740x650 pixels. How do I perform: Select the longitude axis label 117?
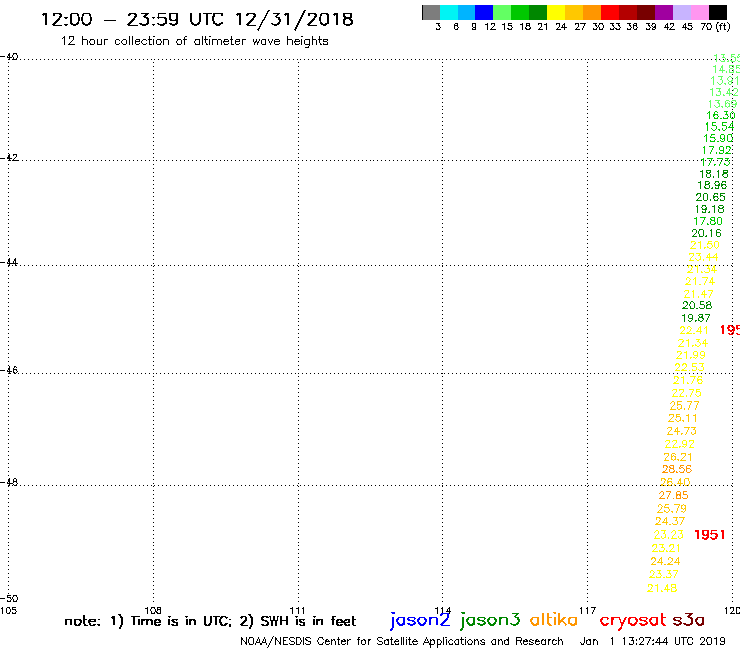(x=588, y=611)
